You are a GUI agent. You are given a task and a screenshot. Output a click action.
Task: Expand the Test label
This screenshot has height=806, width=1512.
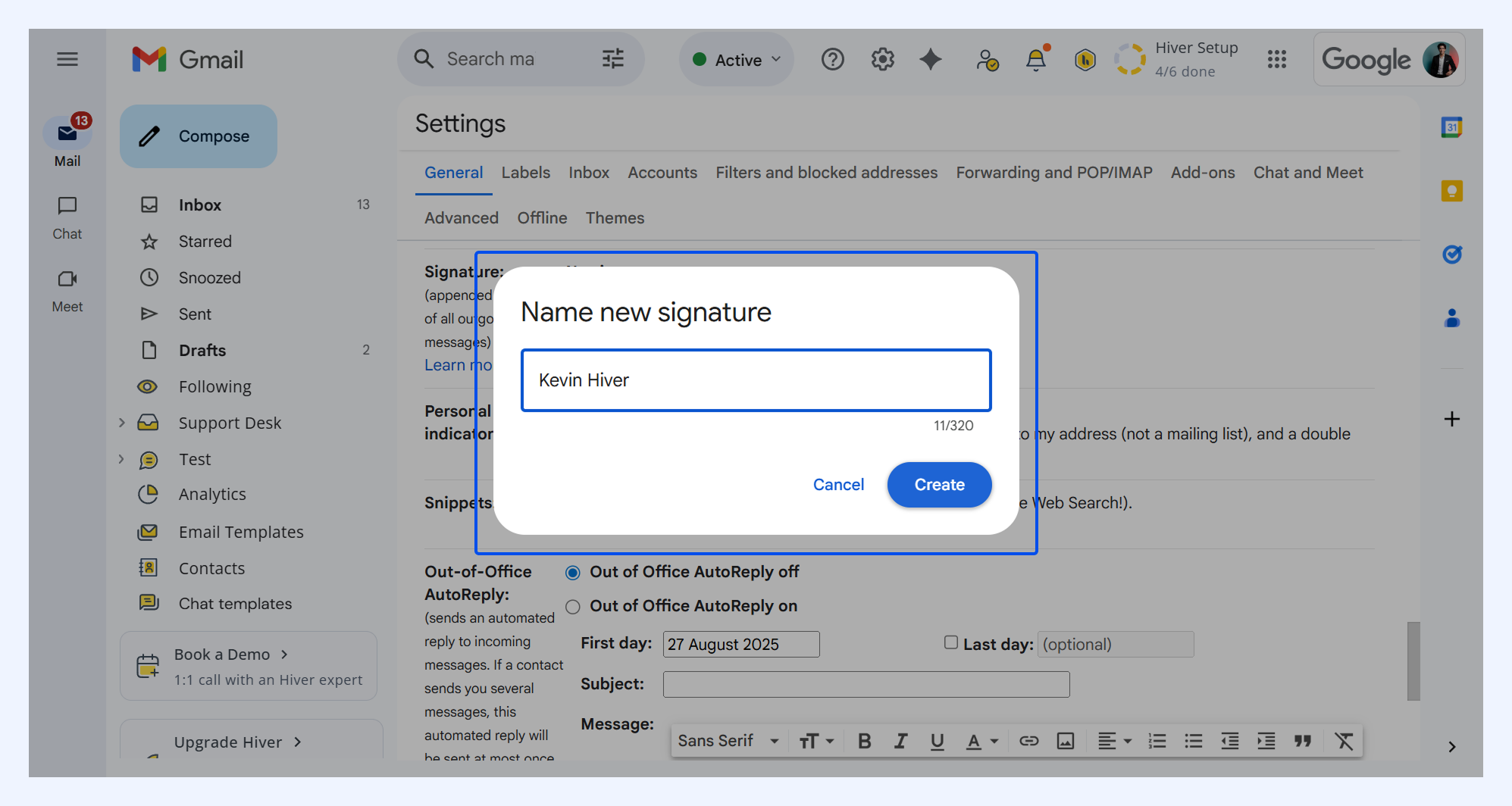tap(121, 459)
